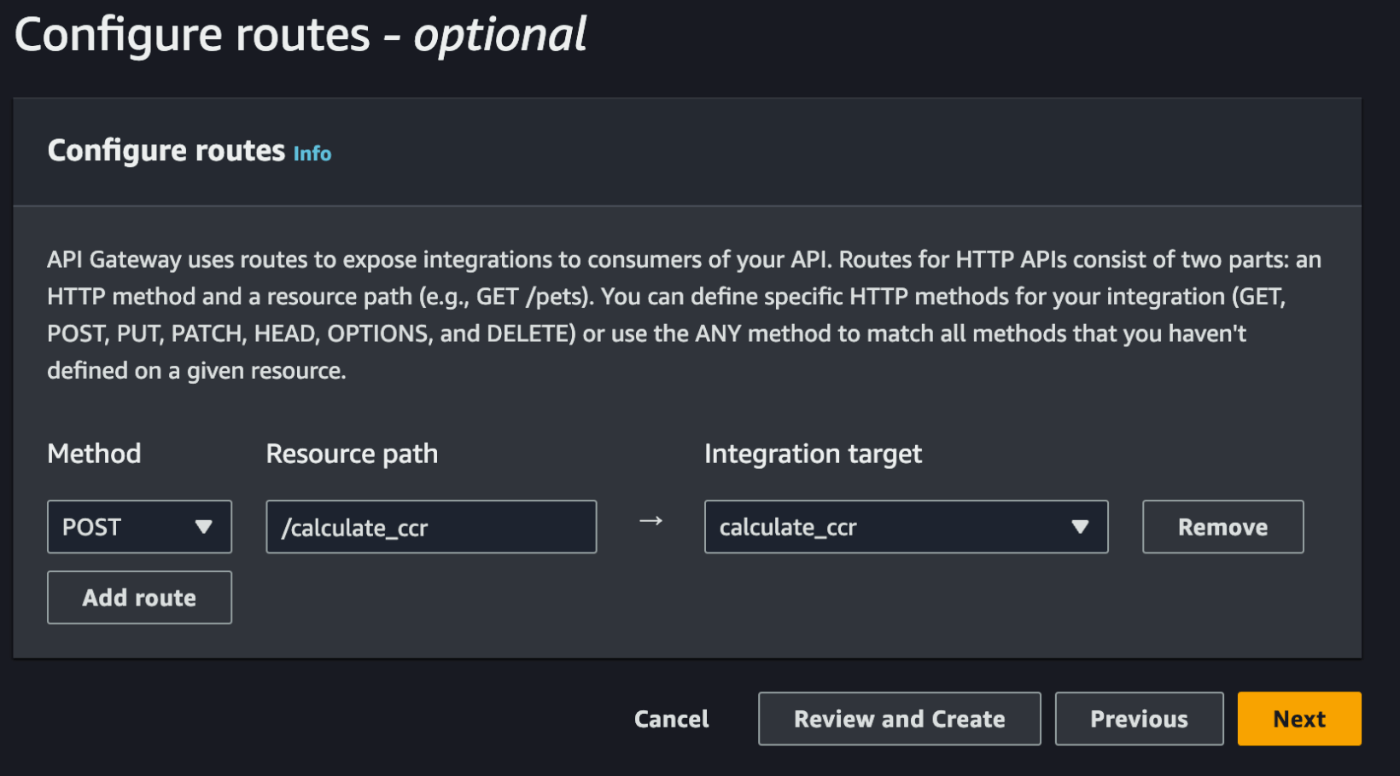Click the word optional in the page title
The width and height of the screenshot is (1400, 776).
(500, 36)
